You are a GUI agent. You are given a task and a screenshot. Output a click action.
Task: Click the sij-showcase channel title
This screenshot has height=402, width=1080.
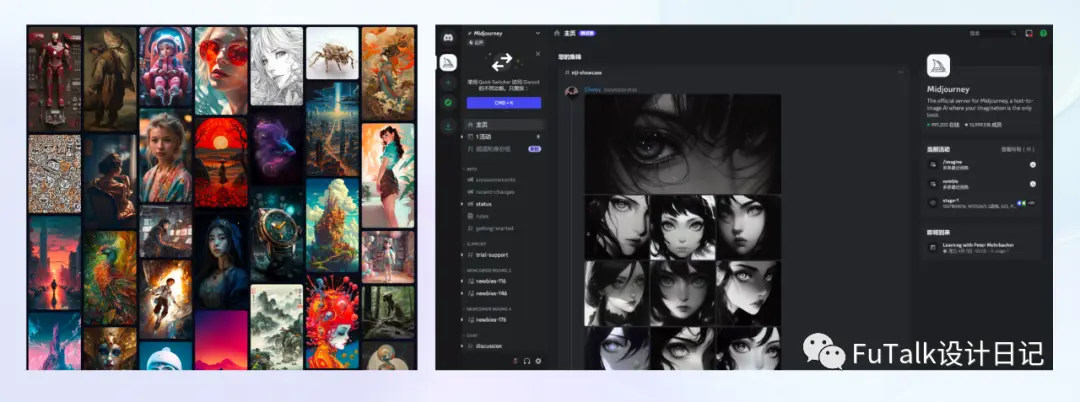pyautogui.click(x=586, y=72)
